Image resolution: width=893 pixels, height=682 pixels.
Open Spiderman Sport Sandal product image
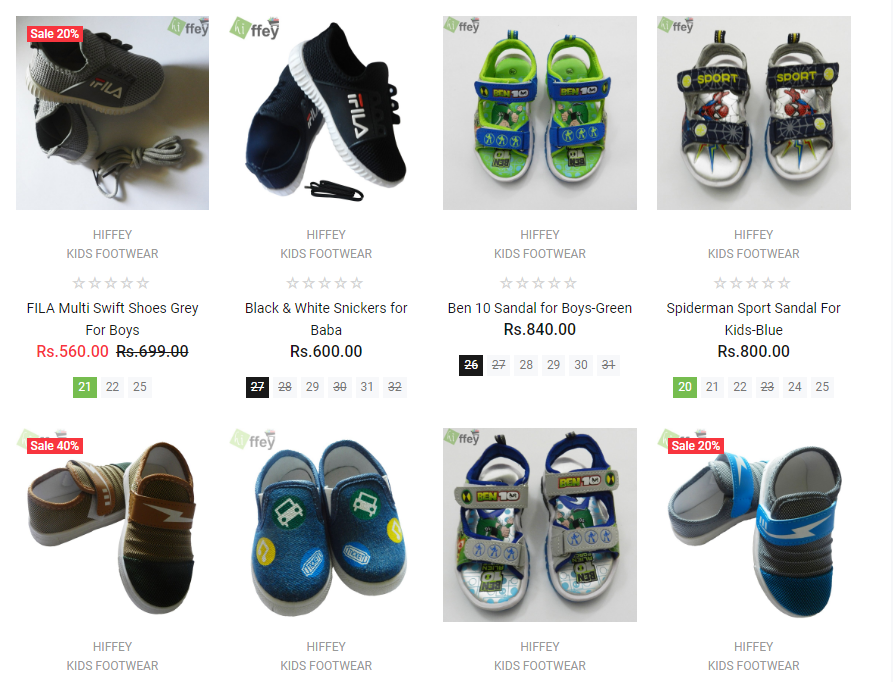753,113
